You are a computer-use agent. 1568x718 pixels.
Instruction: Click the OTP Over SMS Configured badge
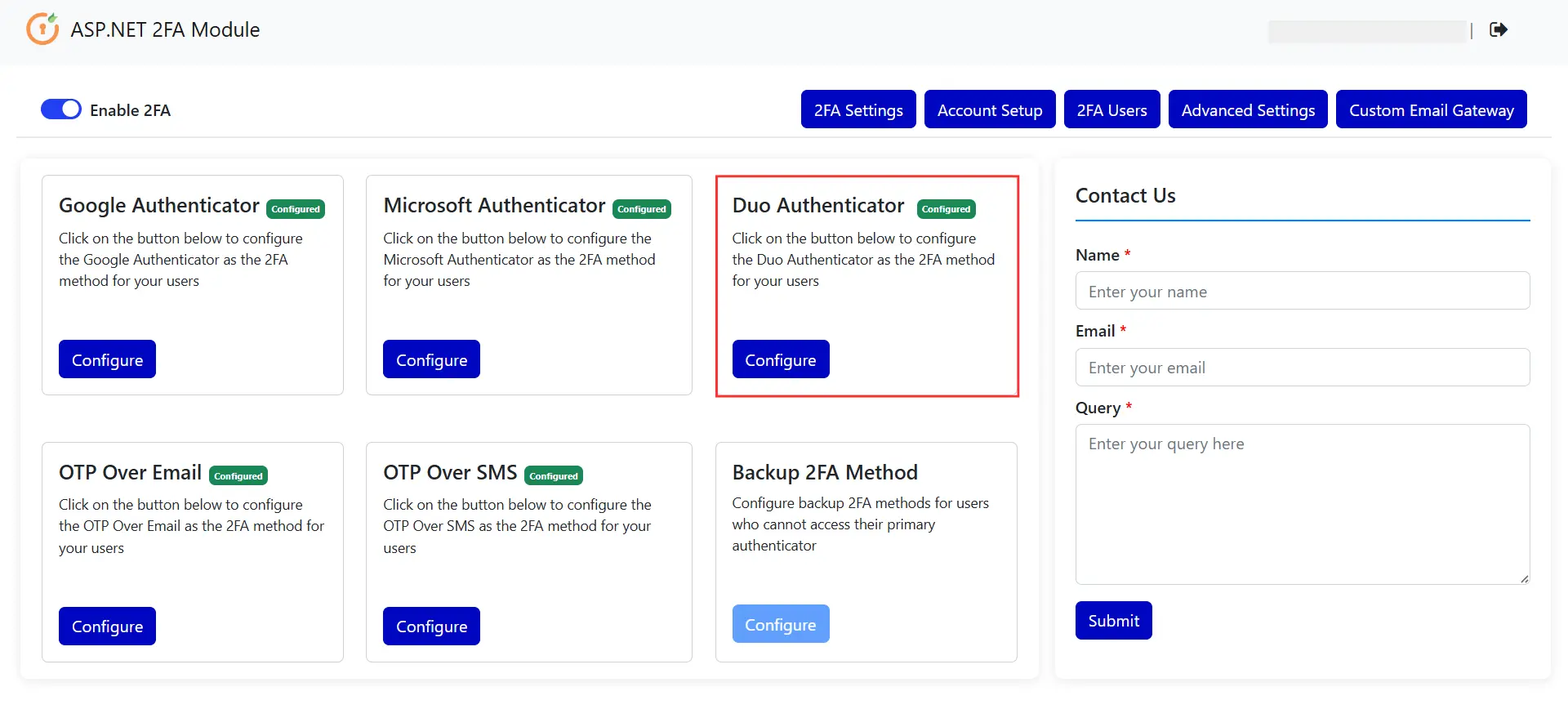click(x=554, y=476)
